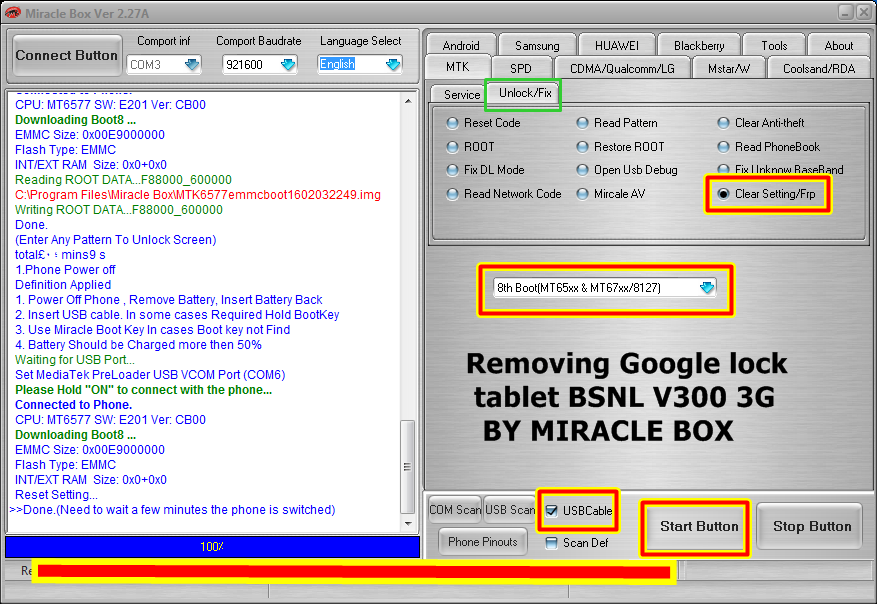Open the Language Select English dropdown
The width and height of the screenshot is (877, 604).
coord(393,65)
